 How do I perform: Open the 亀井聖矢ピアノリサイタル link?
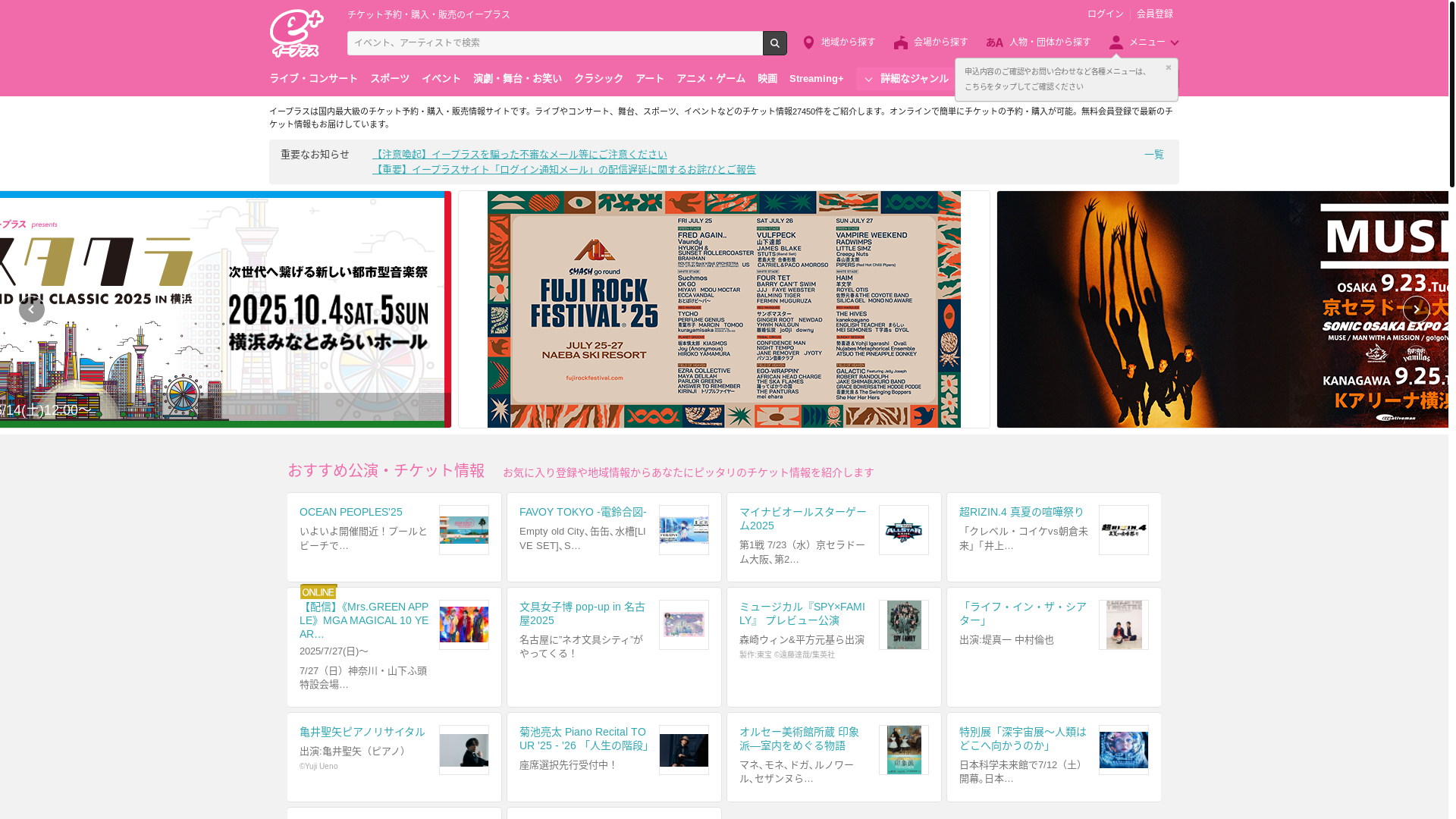(362, 733)
